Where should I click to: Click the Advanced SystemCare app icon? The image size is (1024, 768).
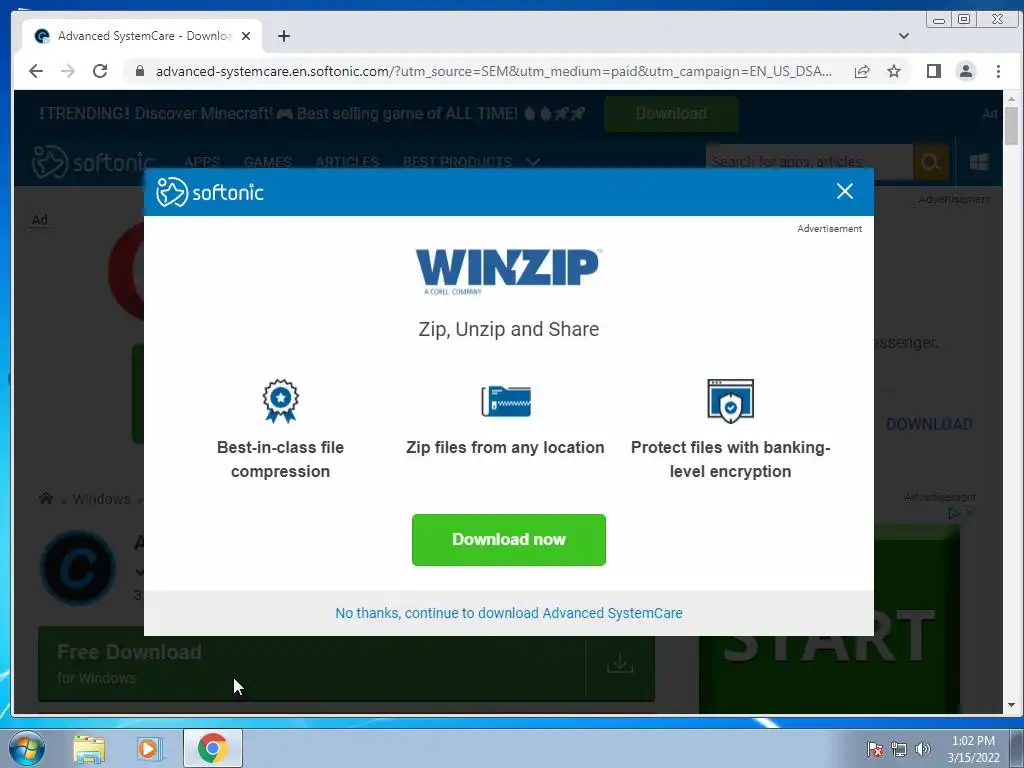pyautogui.click(x=78, y=568)
